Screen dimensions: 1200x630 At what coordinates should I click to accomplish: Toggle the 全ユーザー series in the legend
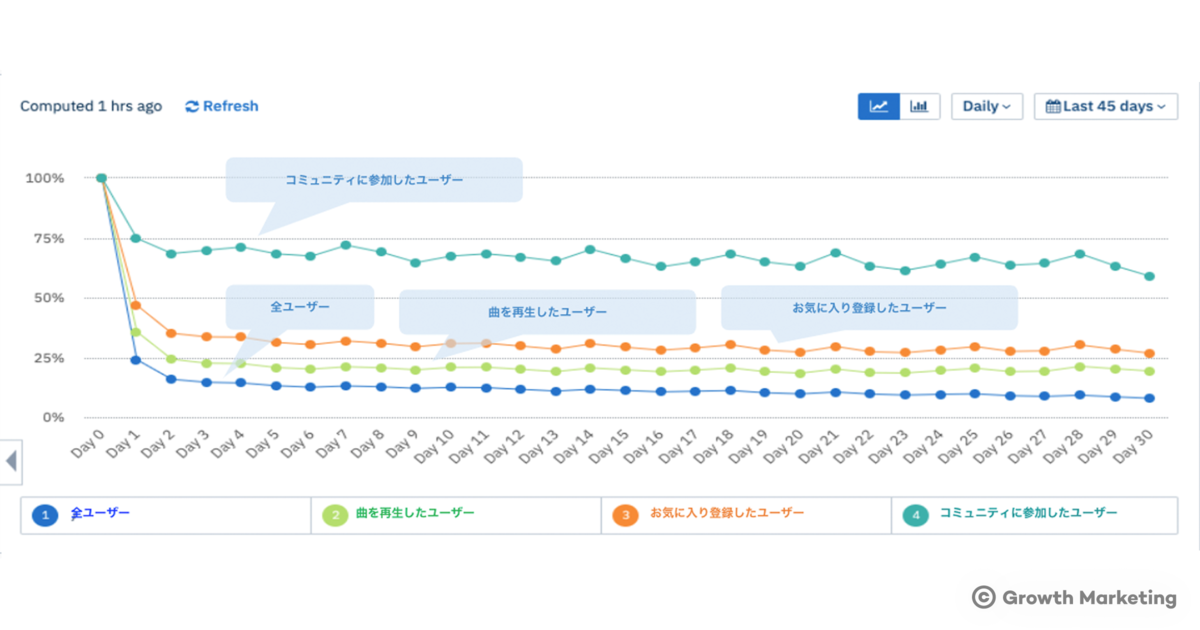(100, 513)
